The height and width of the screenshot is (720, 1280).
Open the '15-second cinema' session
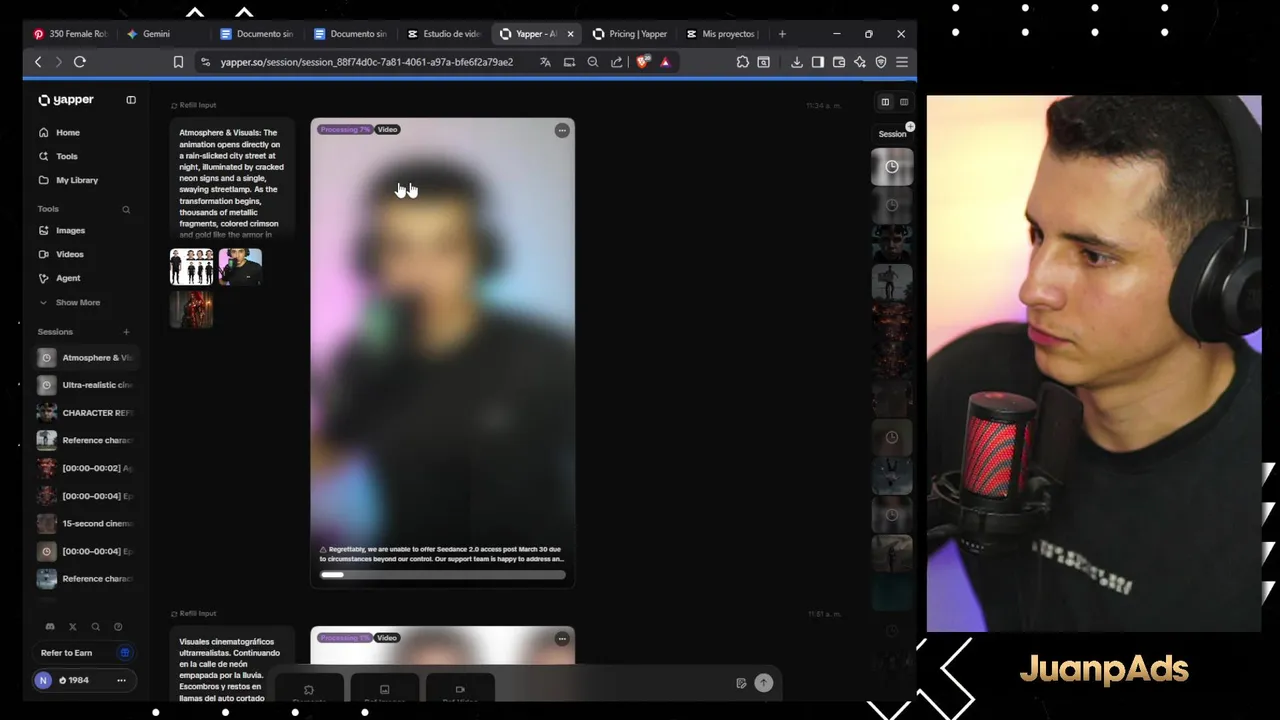click(86, 523)
